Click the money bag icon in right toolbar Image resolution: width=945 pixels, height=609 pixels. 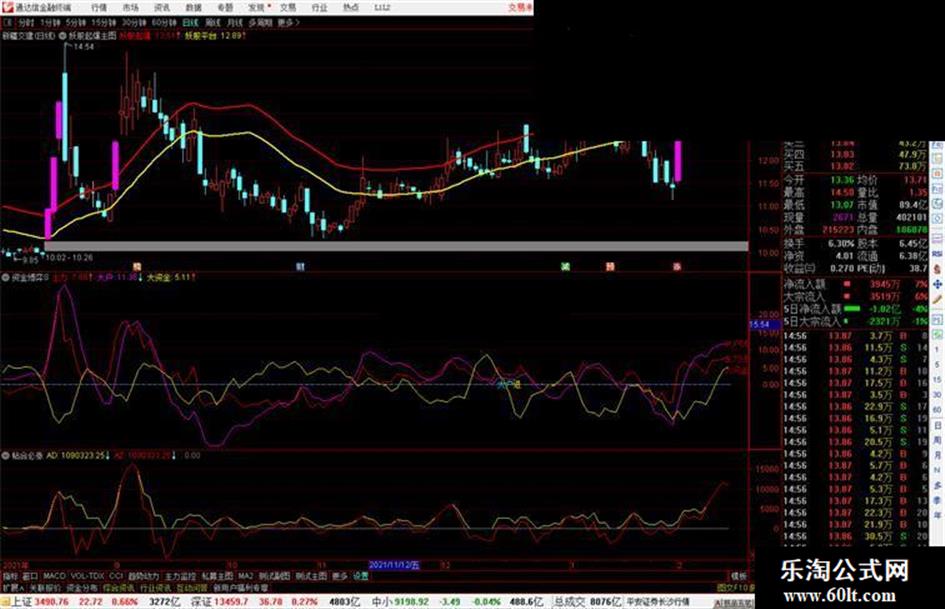pyautogui.click(x=937, y=269)
